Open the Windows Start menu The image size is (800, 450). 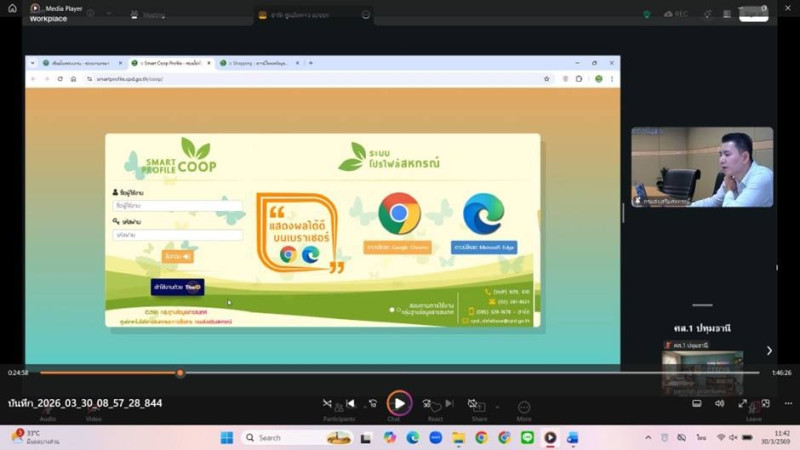226,438
